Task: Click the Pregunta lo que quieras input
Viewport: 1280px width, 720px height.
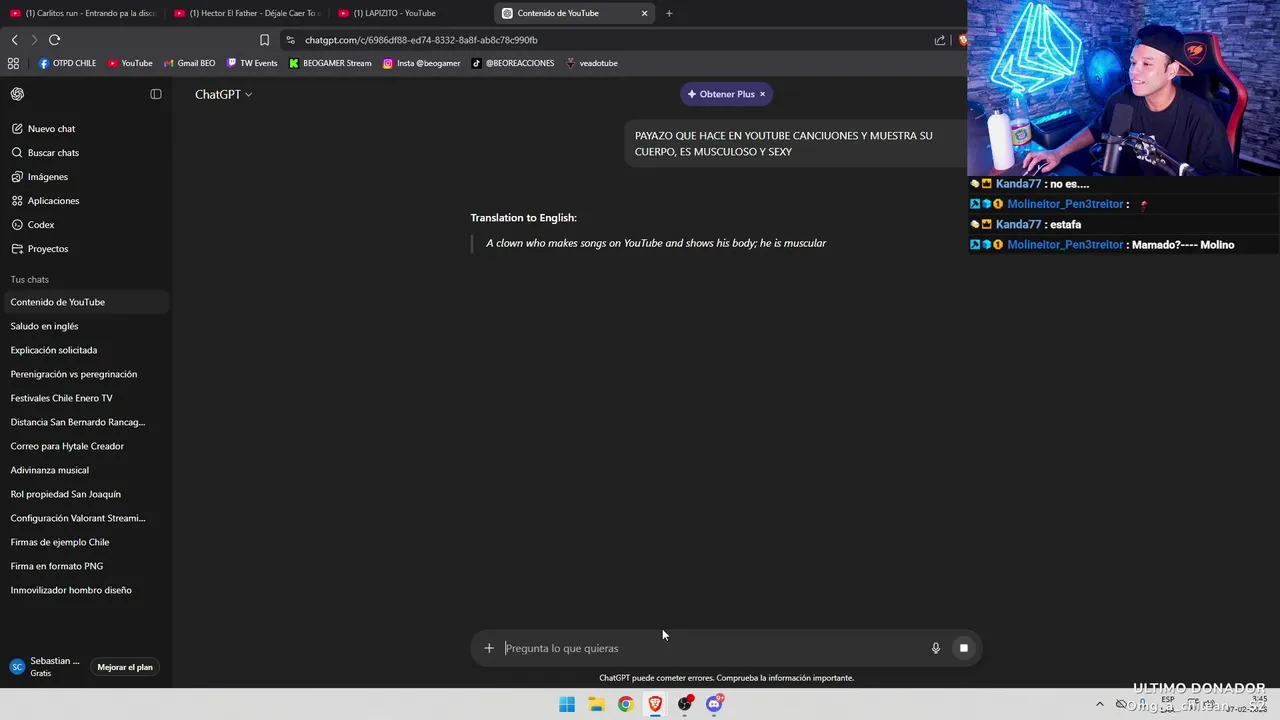Action: tap(711, 648)
